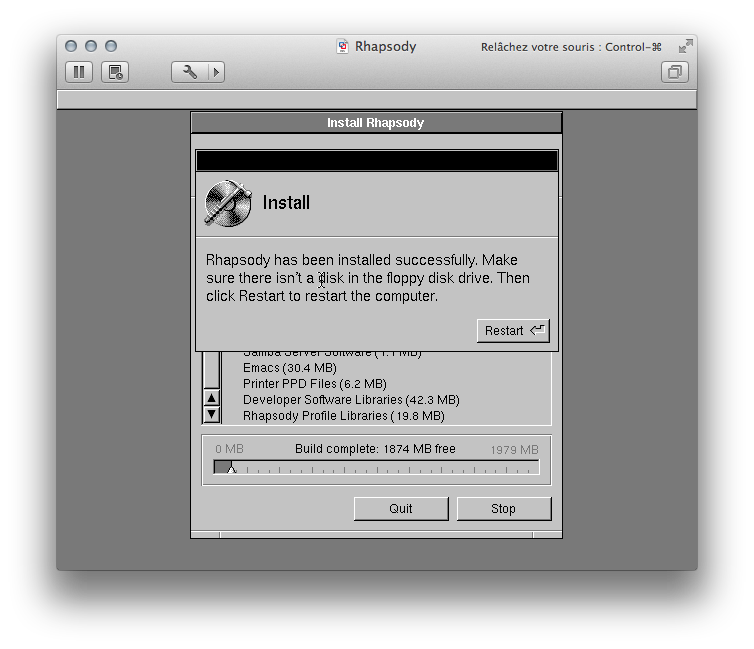Click the 0 MB label

click(x=229, y=449)
